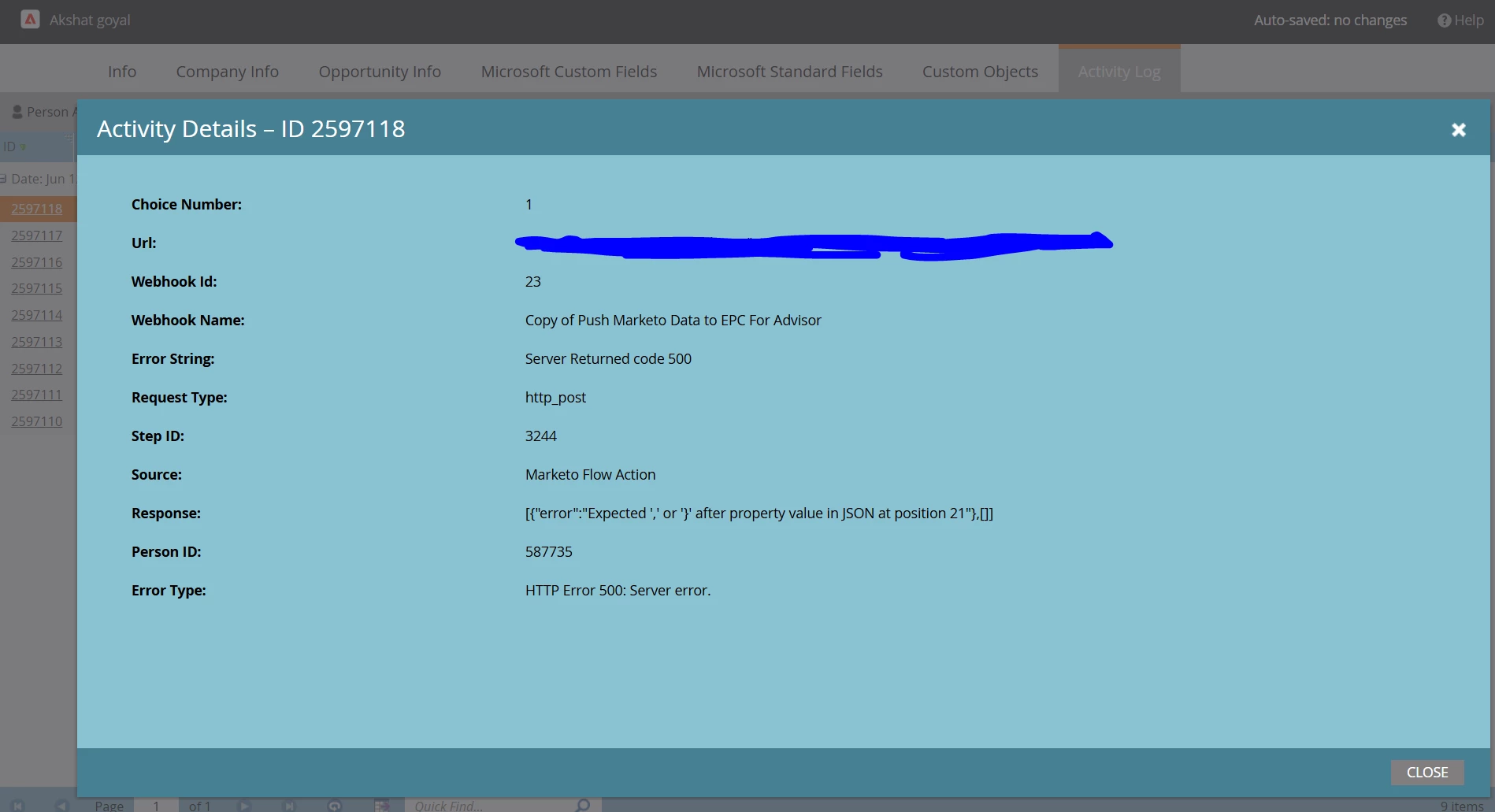Click Step ID value 3244
This screenshot has height=812, width=1495.
coord(541,436)
